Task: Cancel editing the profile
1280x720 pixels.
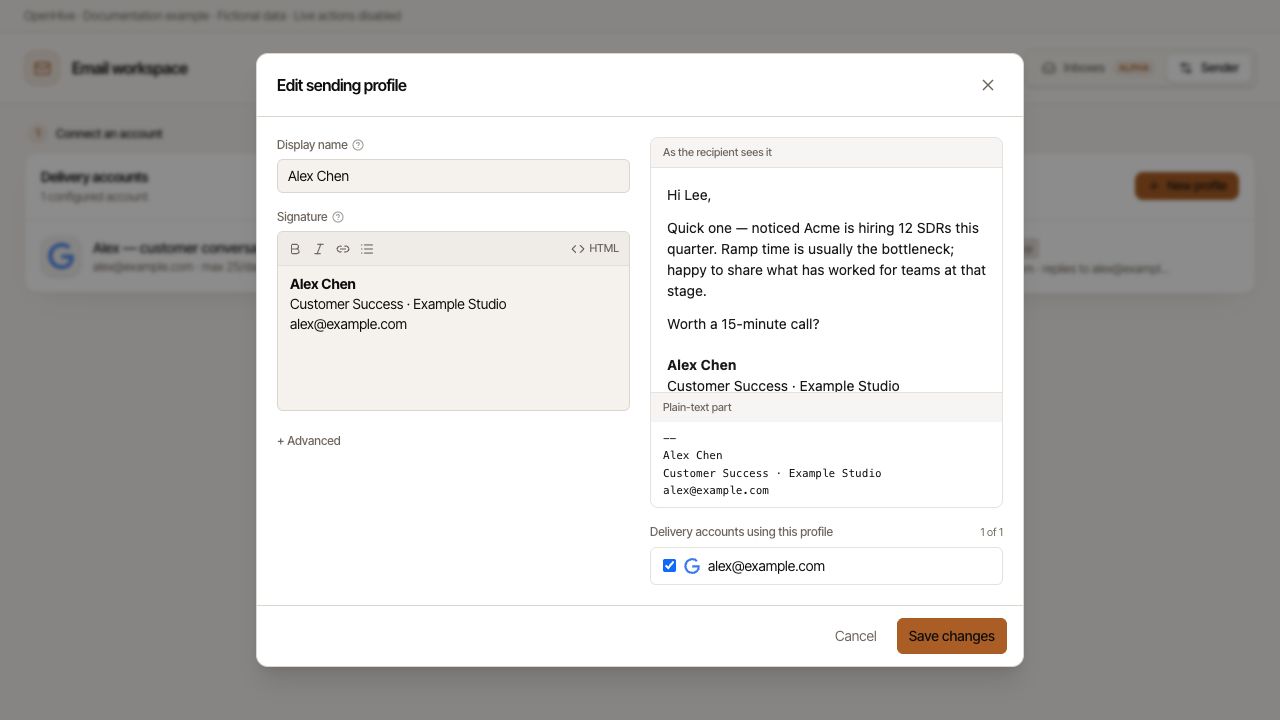Action: pos(856,636)
